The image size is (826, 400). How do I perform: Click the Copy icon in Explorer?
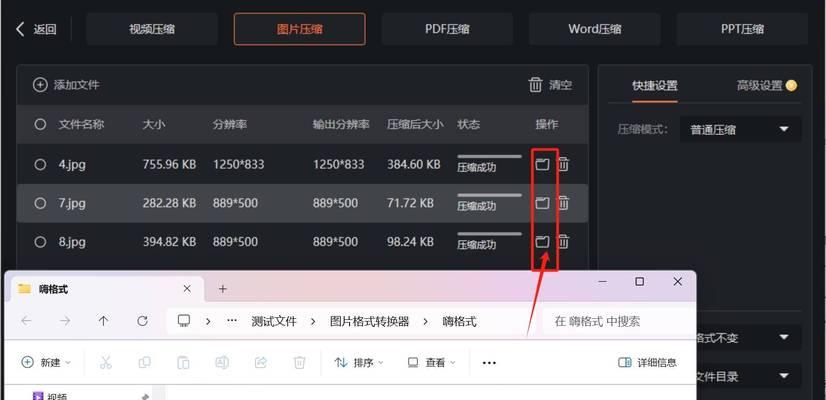[144, 363]
